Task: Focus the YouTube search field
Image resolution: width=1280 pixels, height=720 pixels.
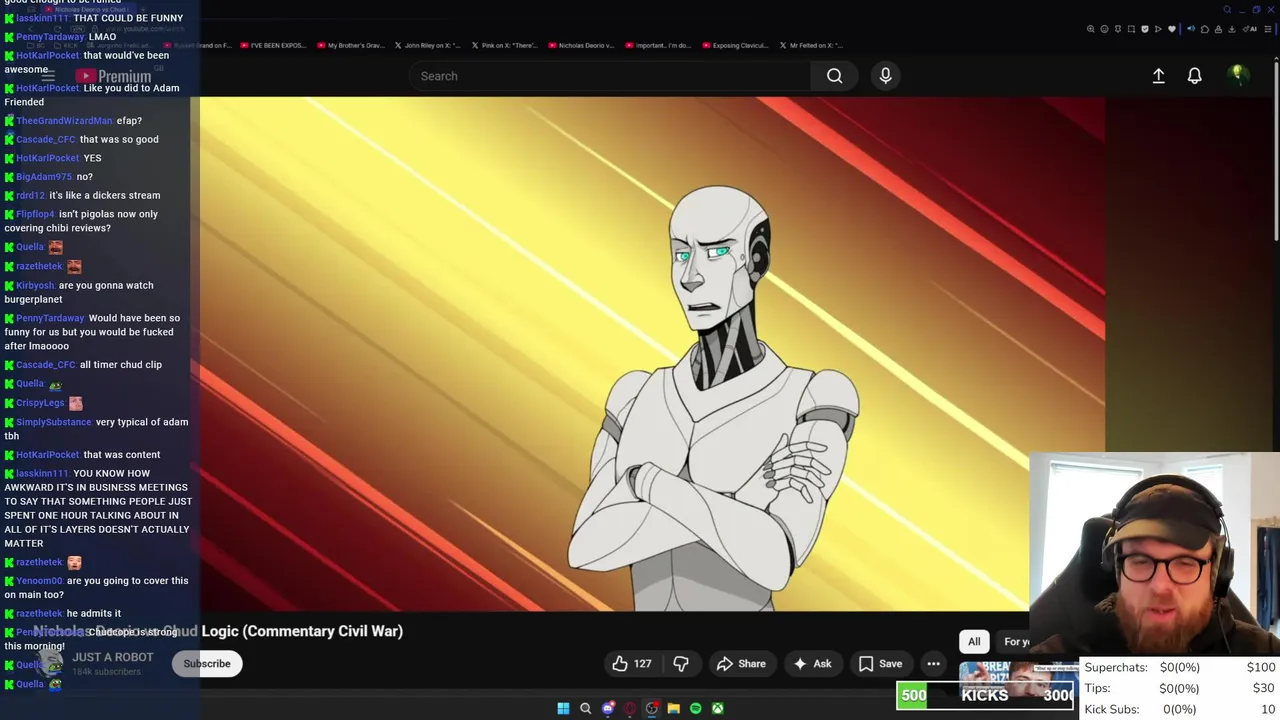Action: (610, 76)
